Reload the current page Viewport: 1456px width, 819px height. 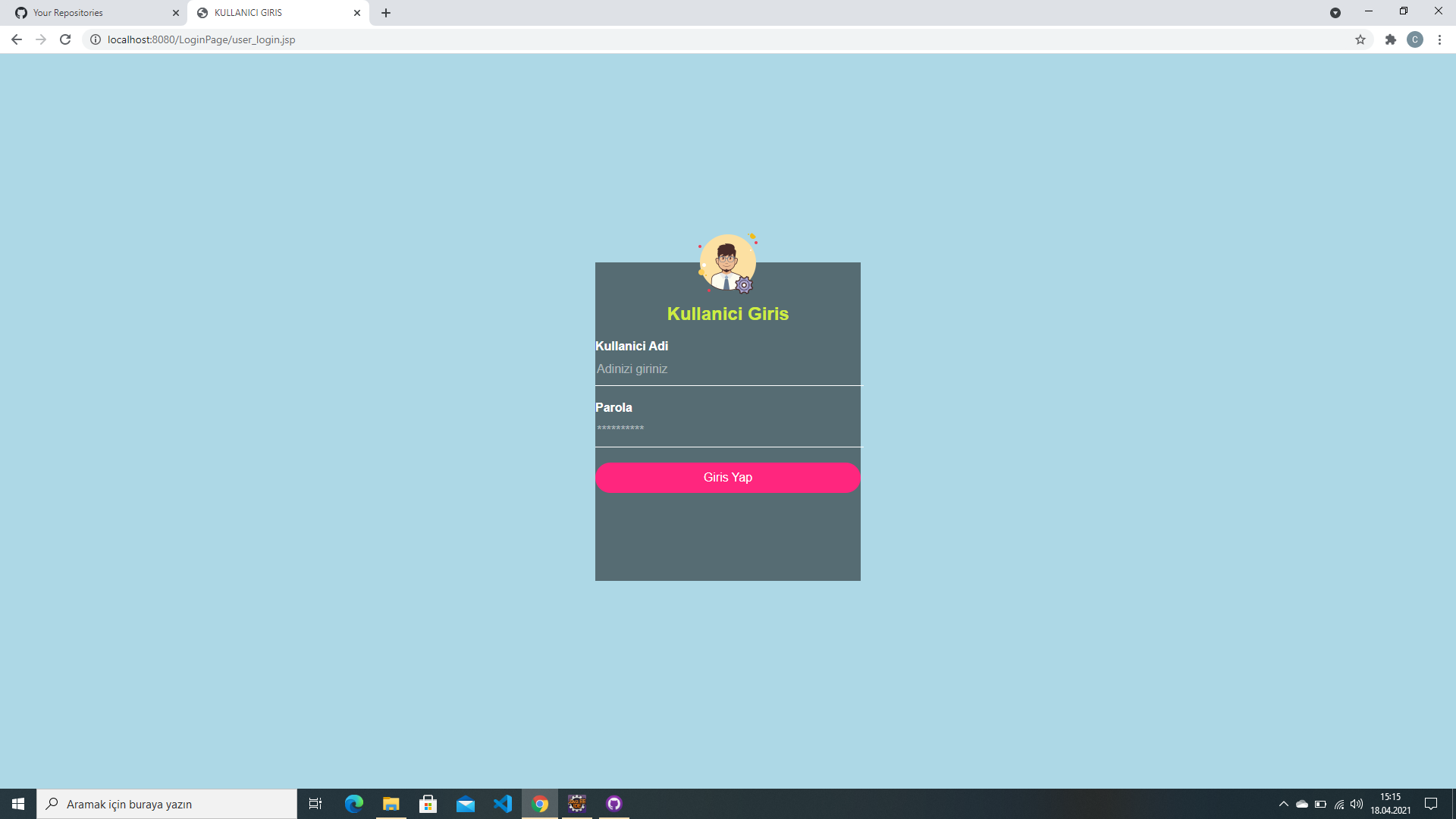(65, 39)
